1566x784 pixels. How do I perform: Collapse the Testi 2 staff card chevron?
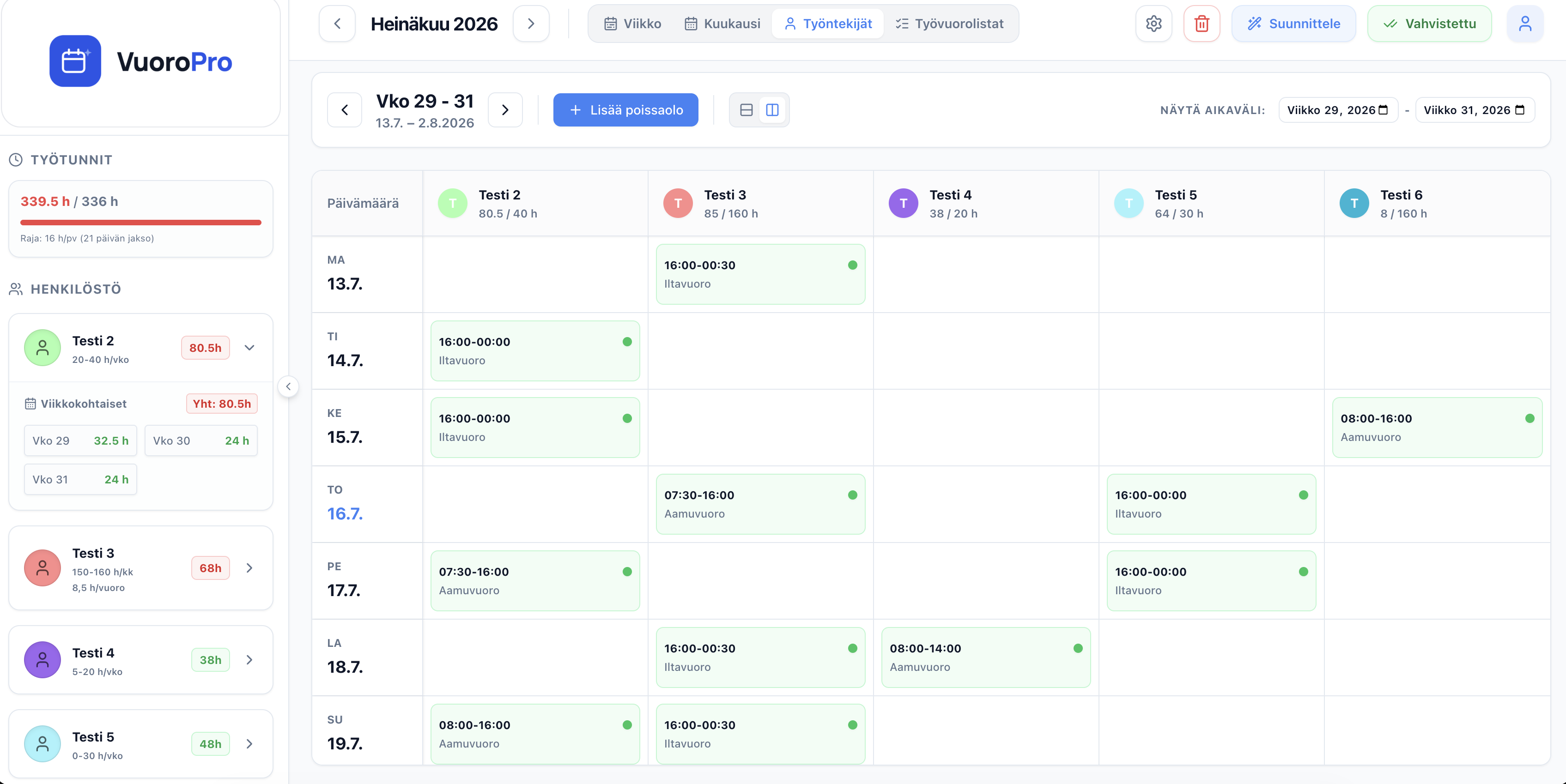pos(249,348)
